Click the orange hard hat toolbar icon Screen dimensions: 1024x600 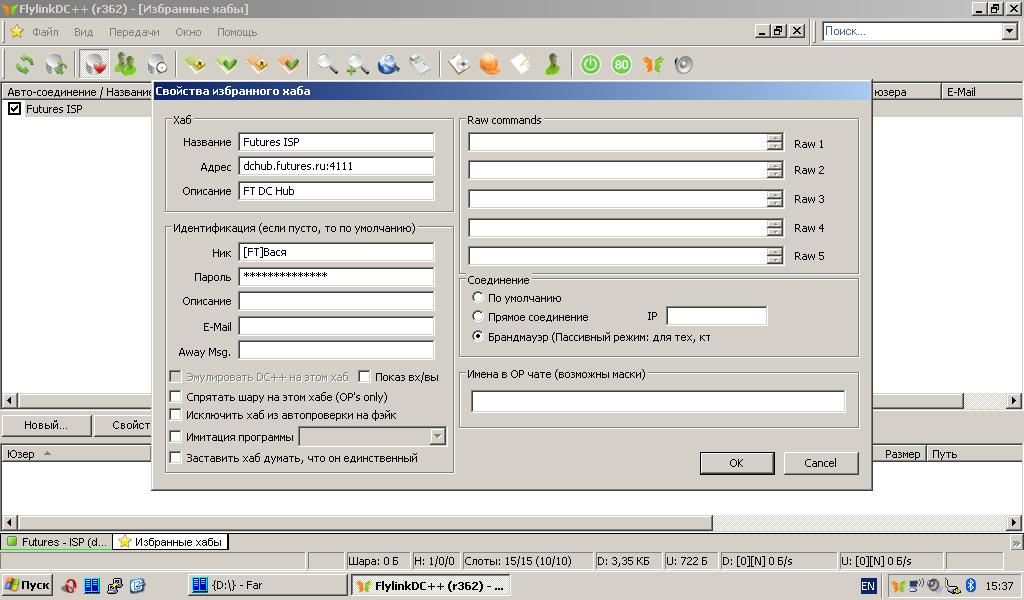pos(489,64)
